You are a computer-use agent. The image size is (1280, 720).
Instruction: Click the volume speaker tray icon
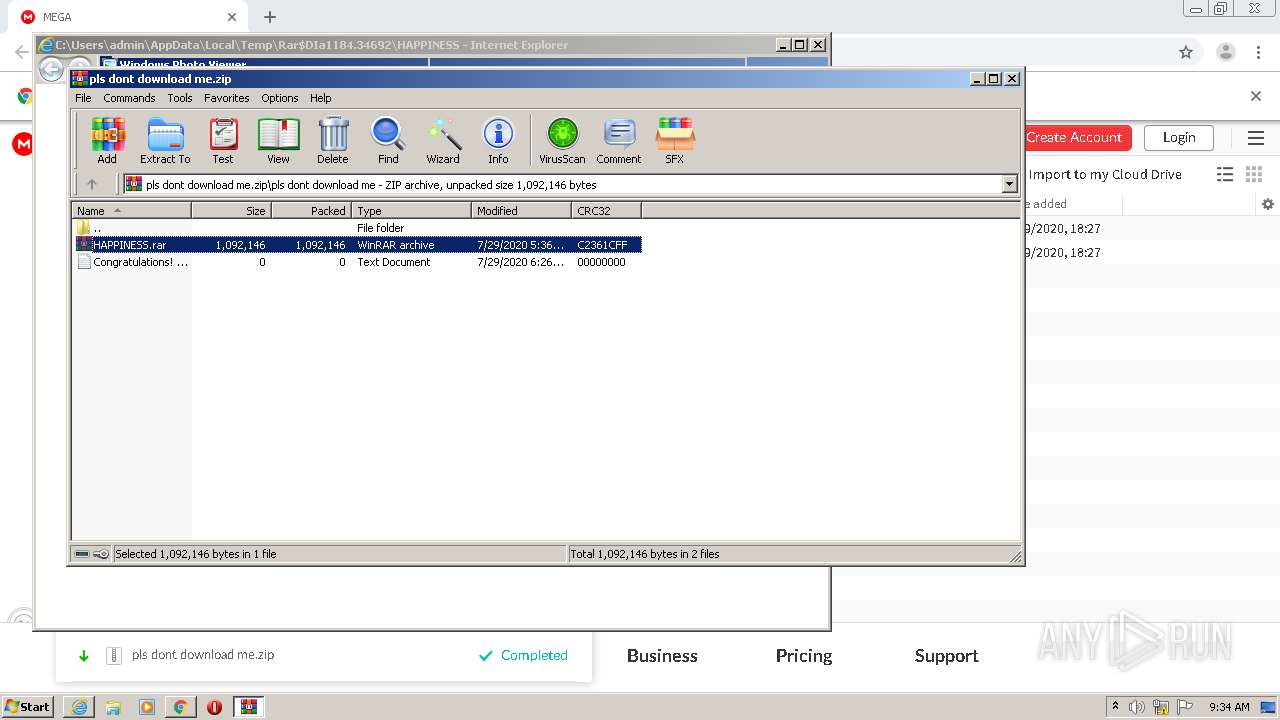pyautogui.click(x=1137, y=707)
